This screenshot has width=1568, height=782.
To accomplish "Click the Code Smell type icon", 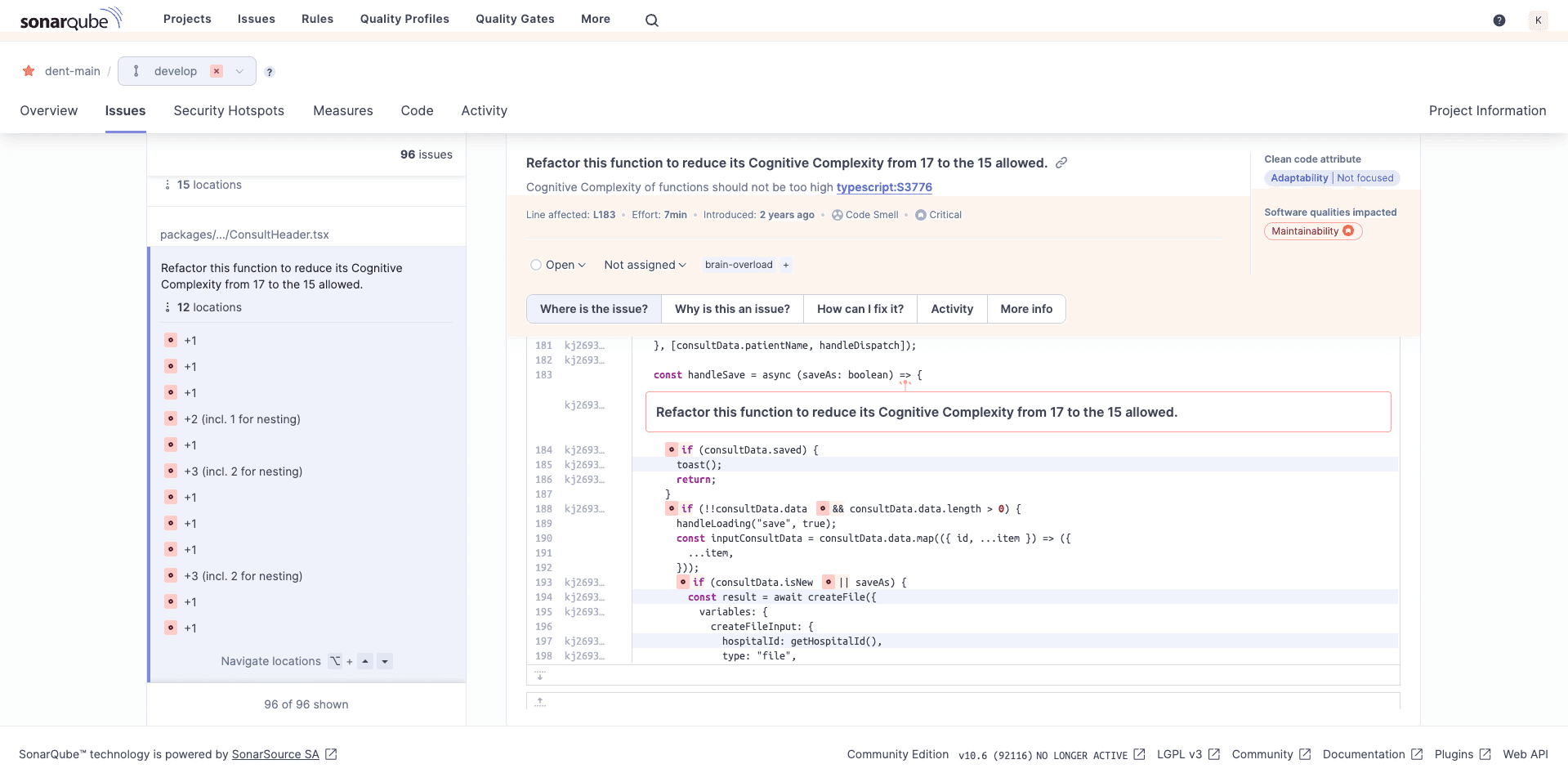I will tap(837, 215).
